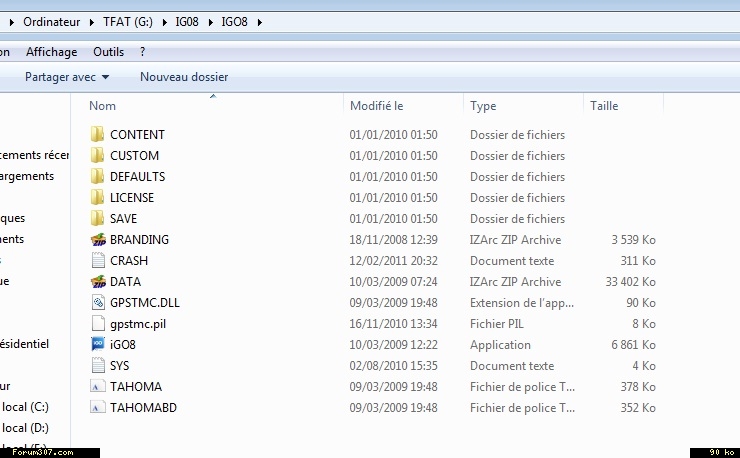Image resolution: width=740 pixels, height=458 pixels.
Task: Click the Extension de l'app... type cell
Action: click(x=522, y=303)
